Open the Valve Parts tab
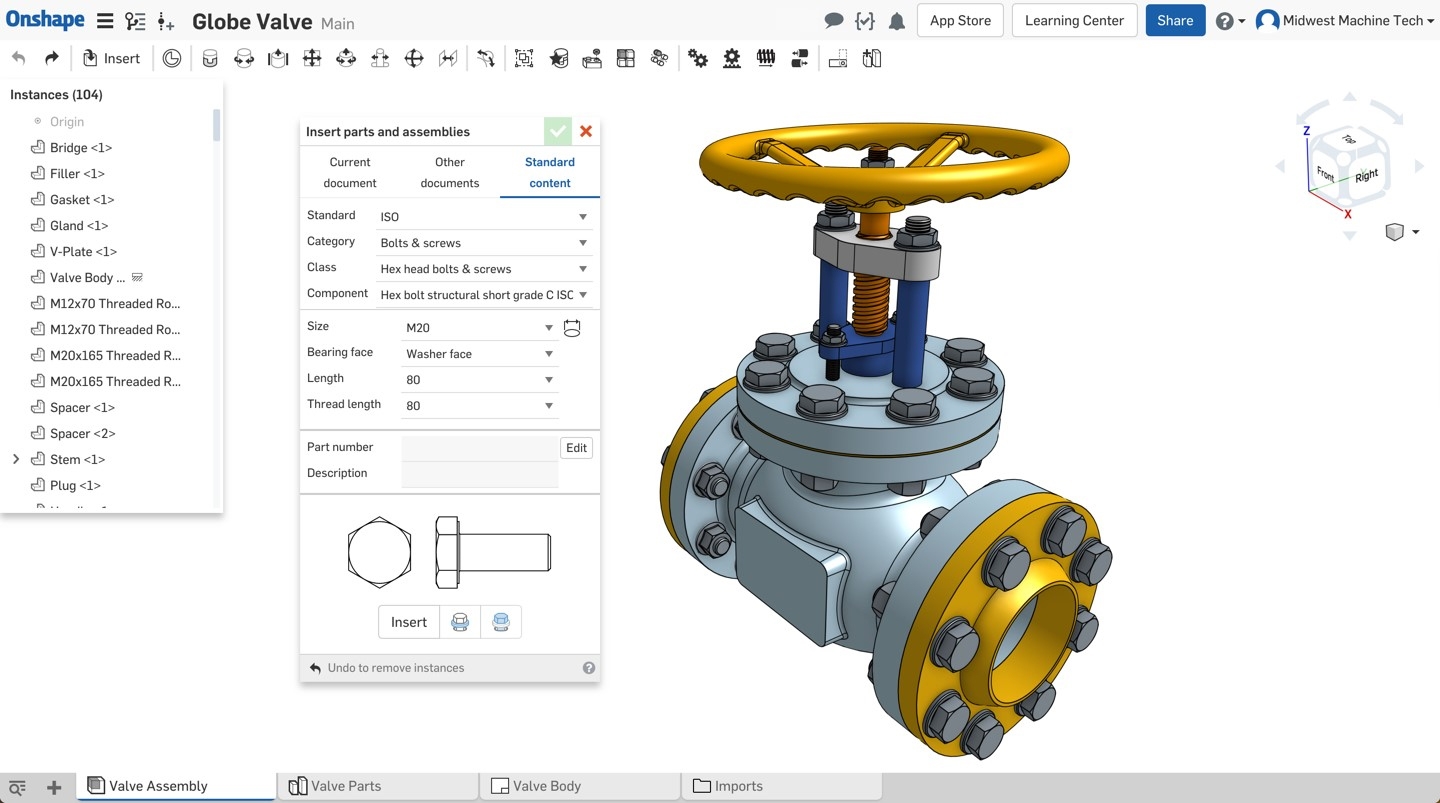1440x803 pixels. (378, 786)
